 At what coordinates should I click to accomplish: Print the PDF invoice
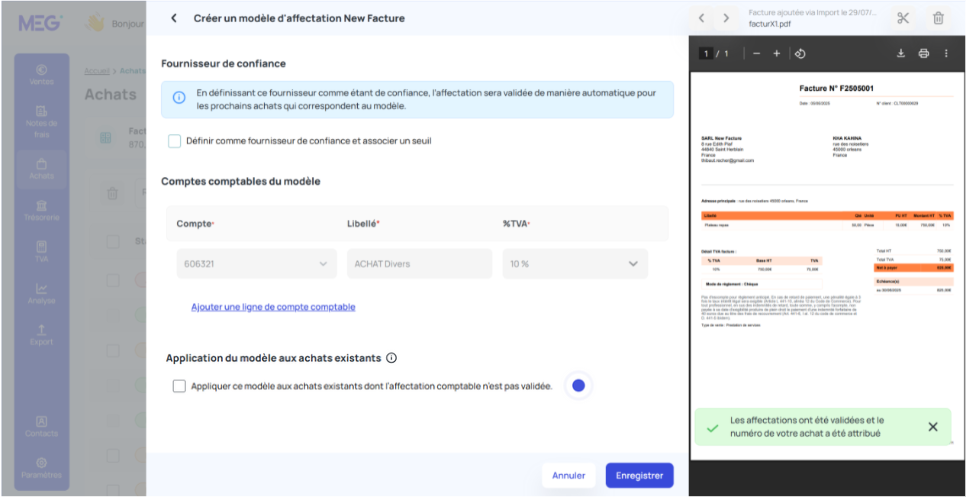pyautogui.click(x=923, y=54)
